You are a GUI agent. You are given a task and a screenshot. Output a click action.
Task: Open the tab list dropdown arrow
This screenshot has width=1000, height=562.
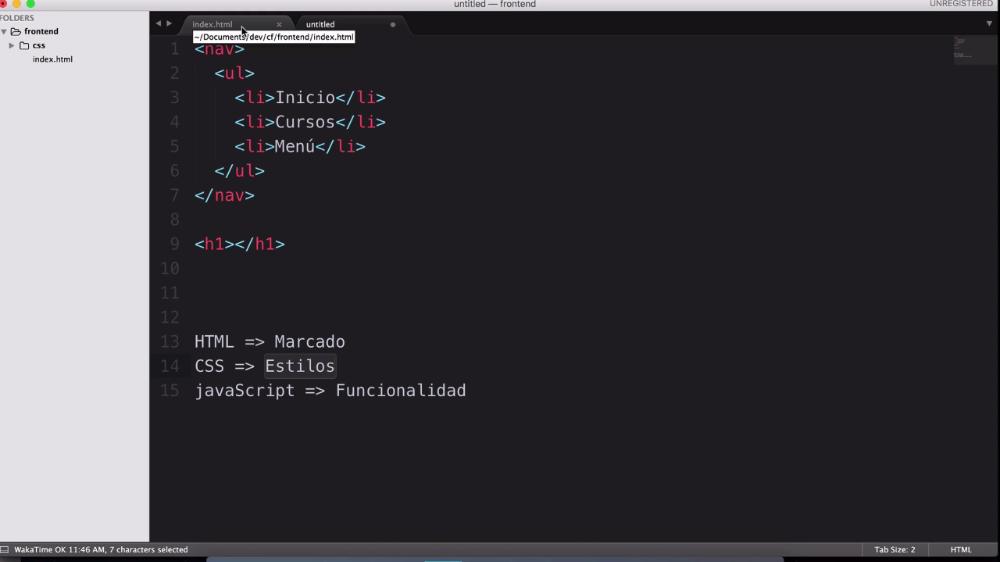(x=989, y=24)
